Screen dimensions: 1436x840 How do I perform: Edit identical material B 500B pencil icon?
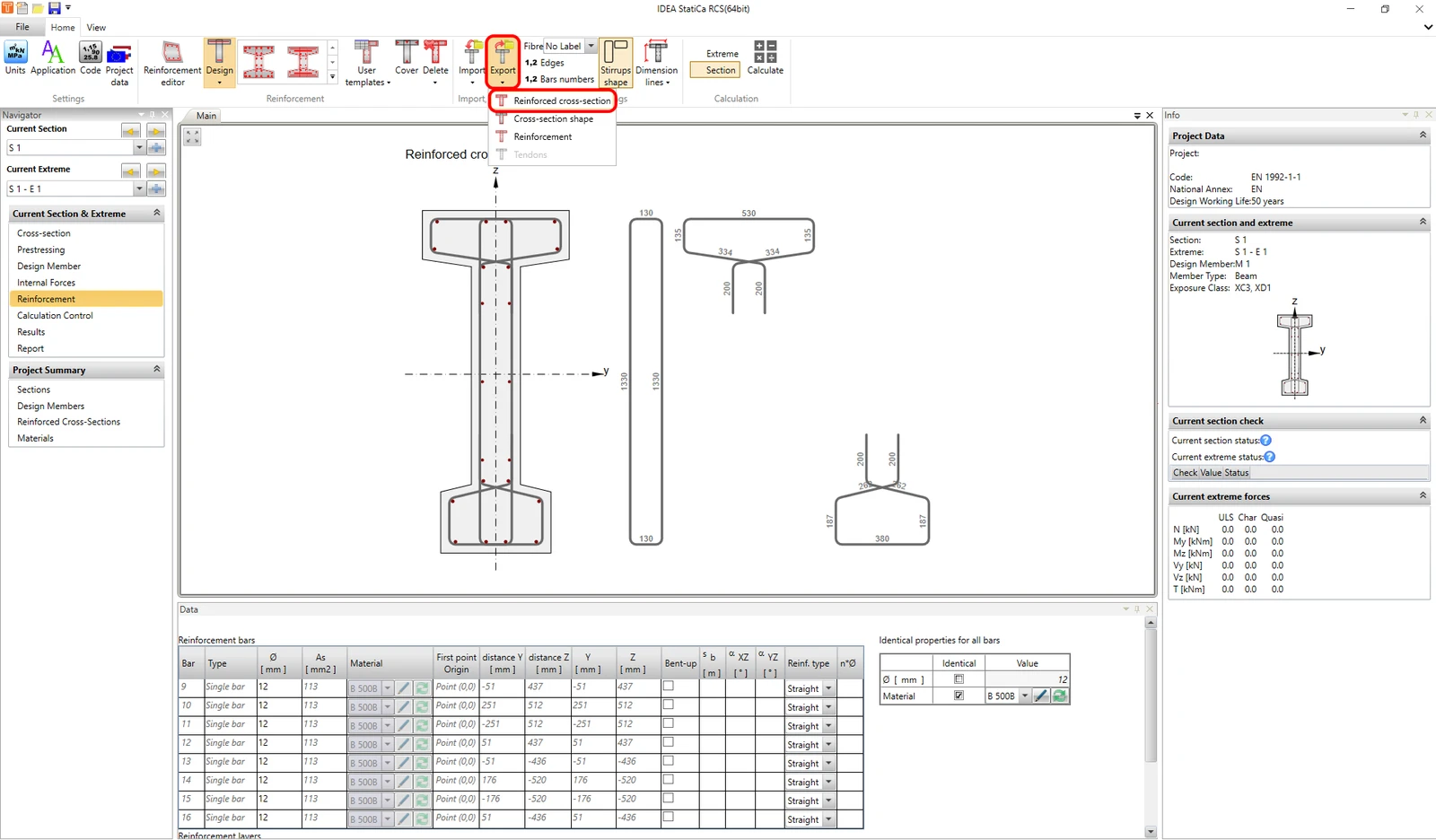tap(1041, 696)
